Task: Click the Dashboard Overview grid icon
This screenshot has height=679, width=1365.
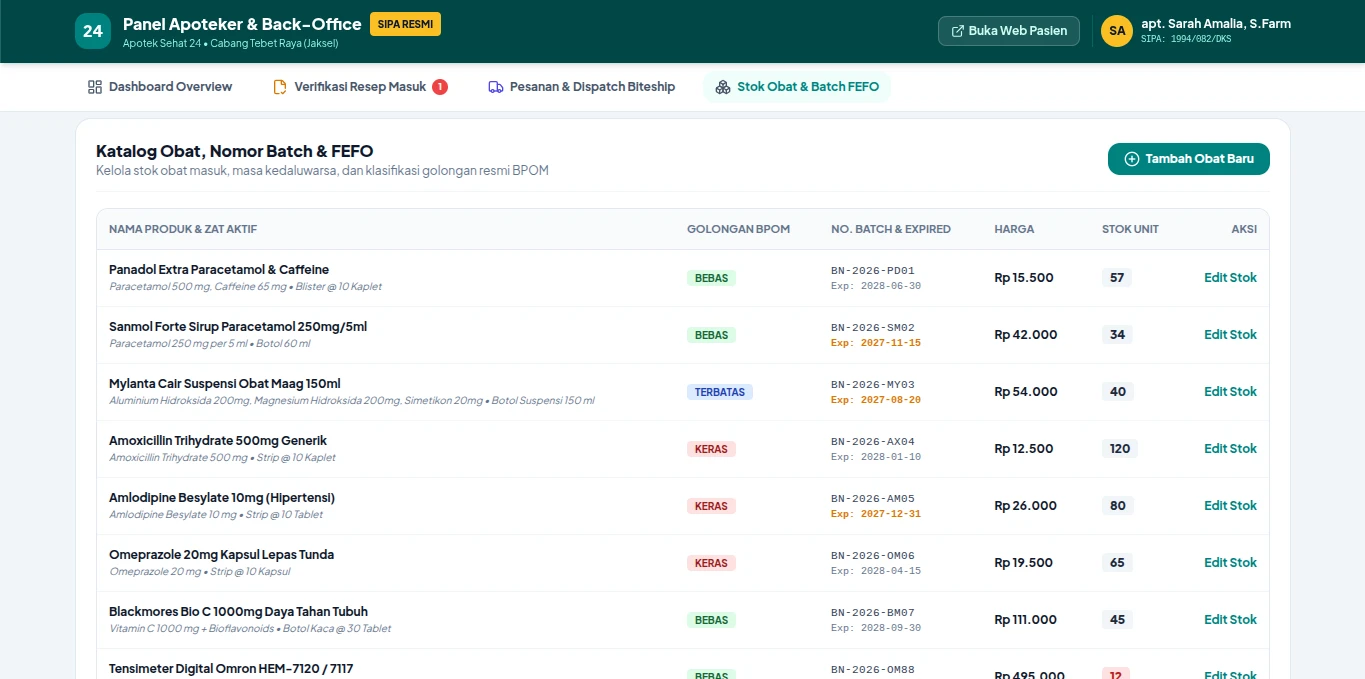Action: 95,87
